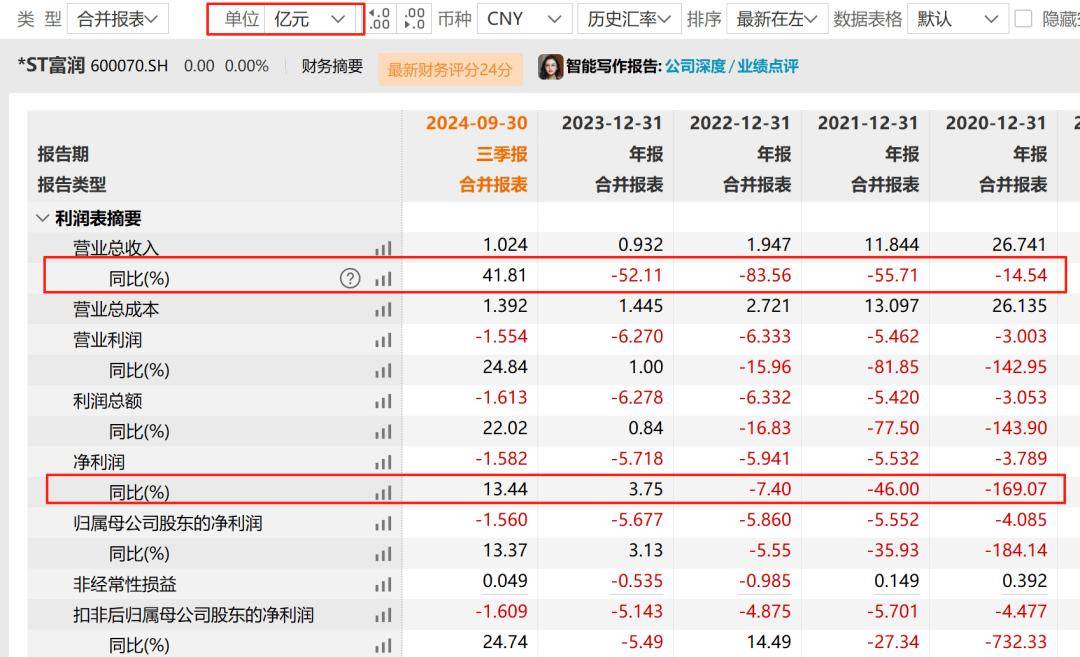Collapse the 利润表摘要 section
The width and height of the screenshot is (1080, 657).
coord(42,215)
